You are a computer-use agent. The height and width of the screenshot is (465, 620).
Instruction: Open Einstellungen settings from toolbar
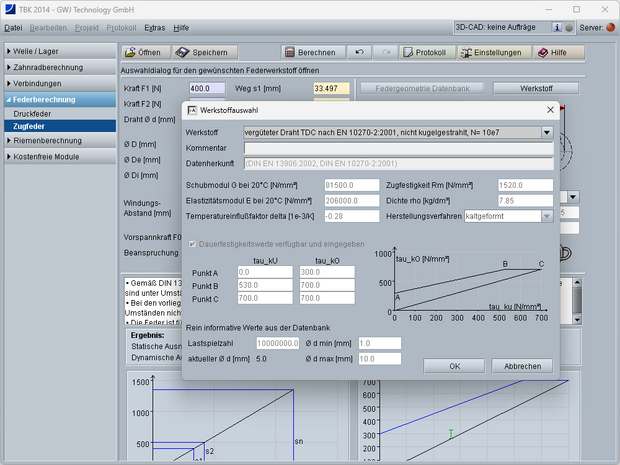466,52
